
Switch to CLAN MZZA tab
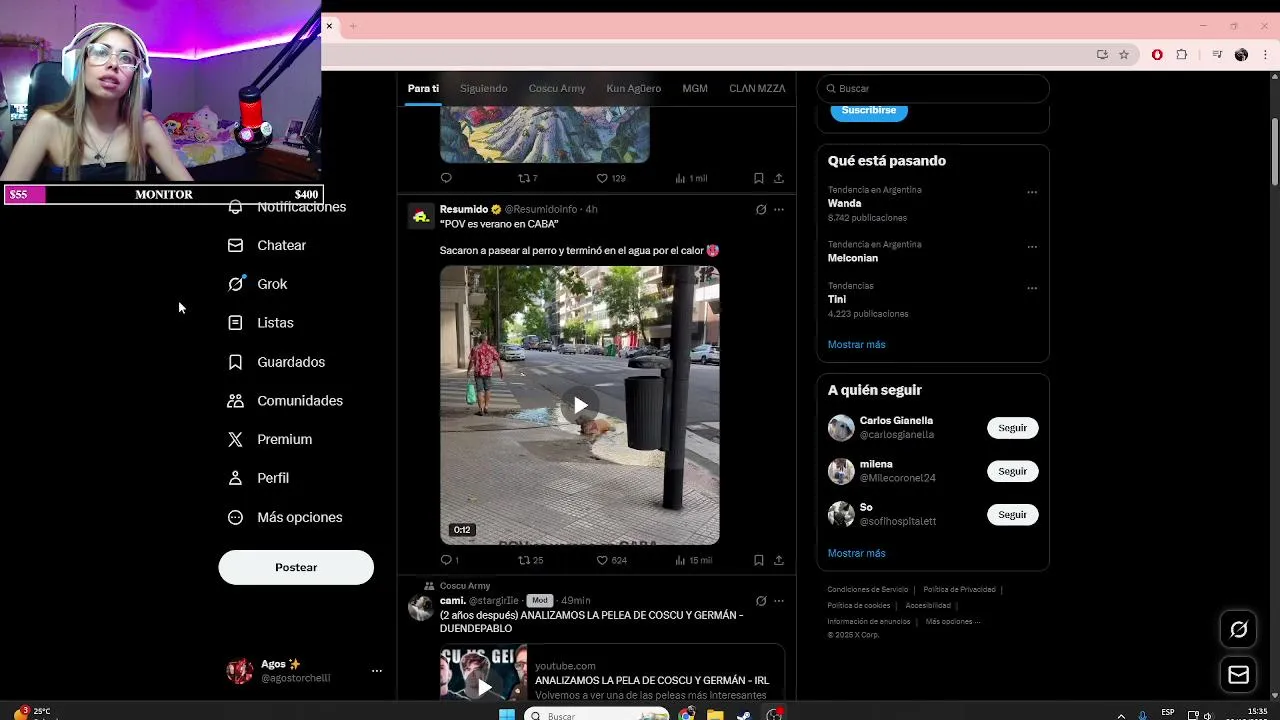click(x=757, y=88)
